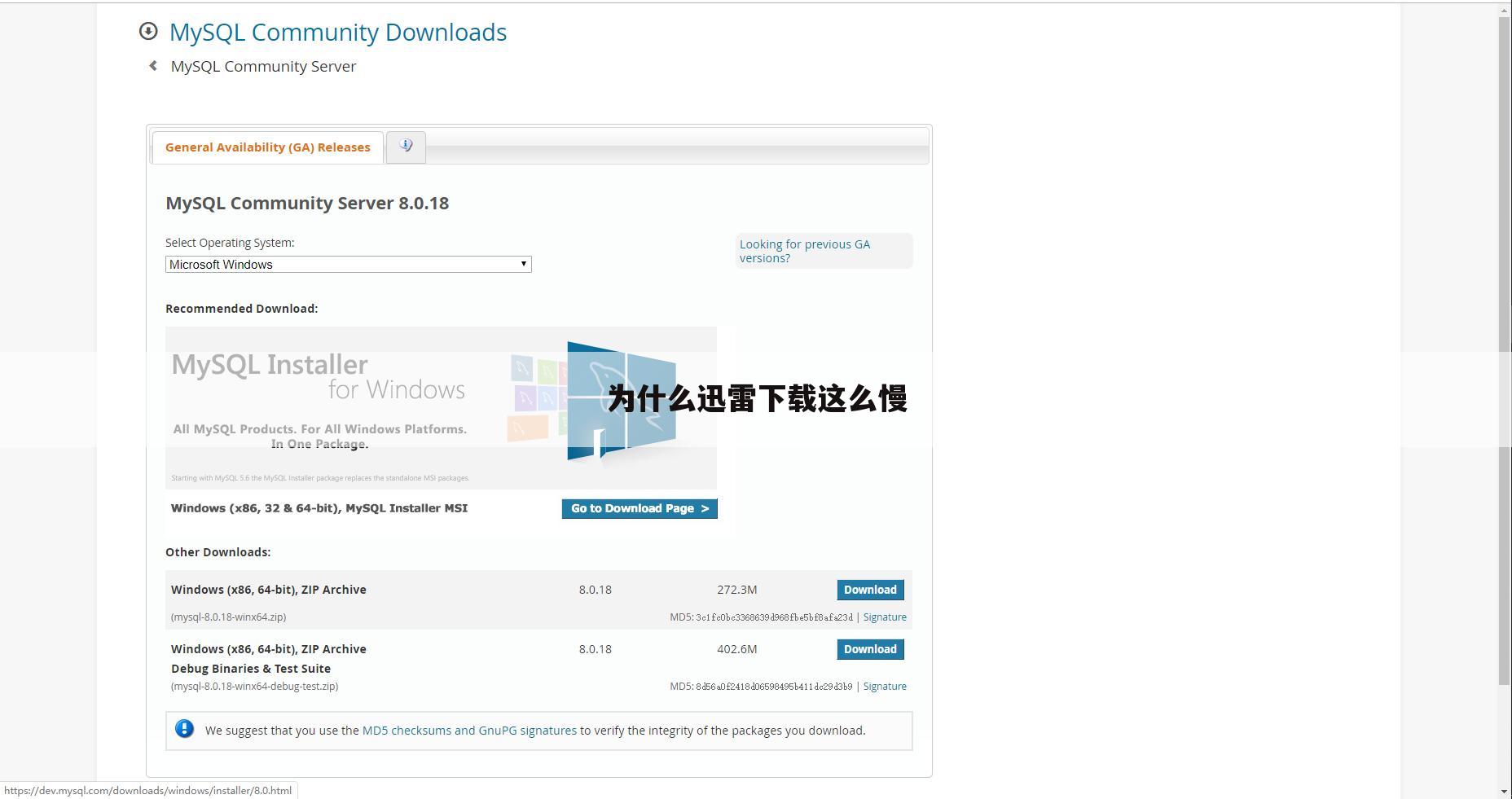Click the blue info icon in suggestion box

coord(185,729)
